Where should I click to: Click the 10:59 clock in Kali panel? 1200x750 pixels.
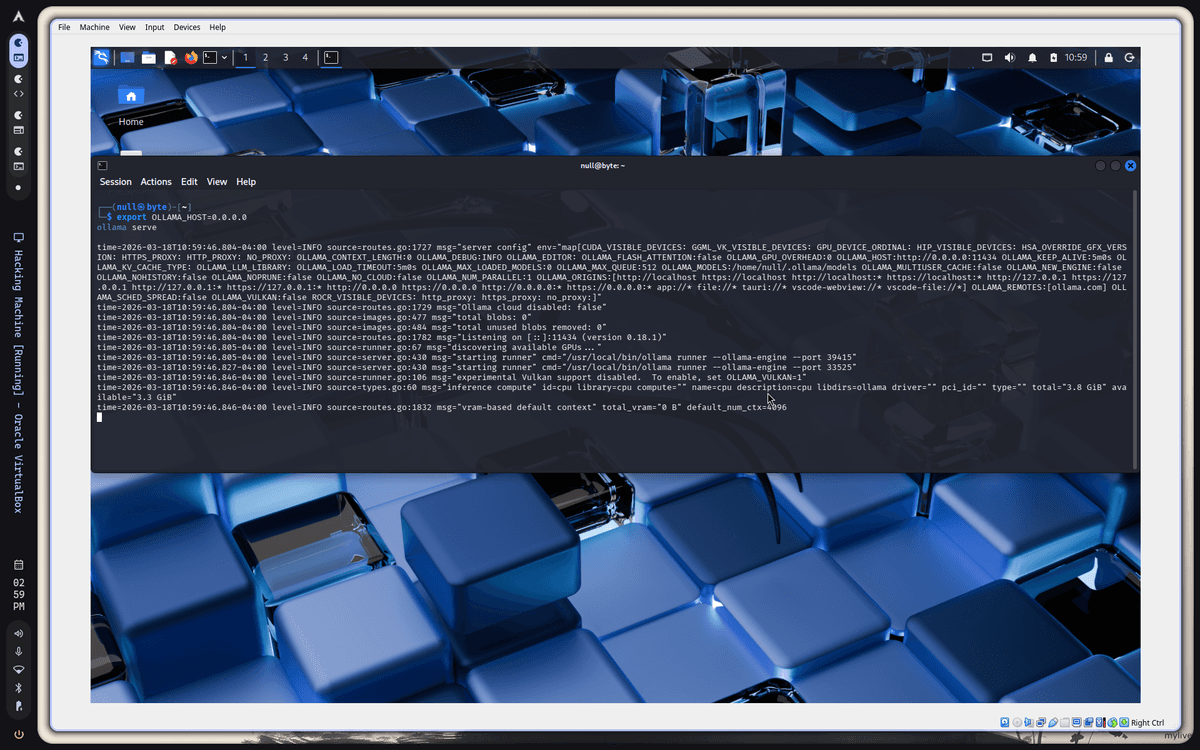pos(1076,58)
